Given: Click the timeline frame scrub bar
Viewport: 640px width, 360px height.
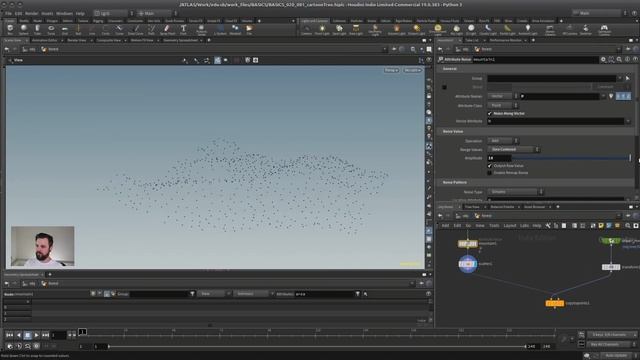Looking at the screenshot, I should tap(318, 334).
